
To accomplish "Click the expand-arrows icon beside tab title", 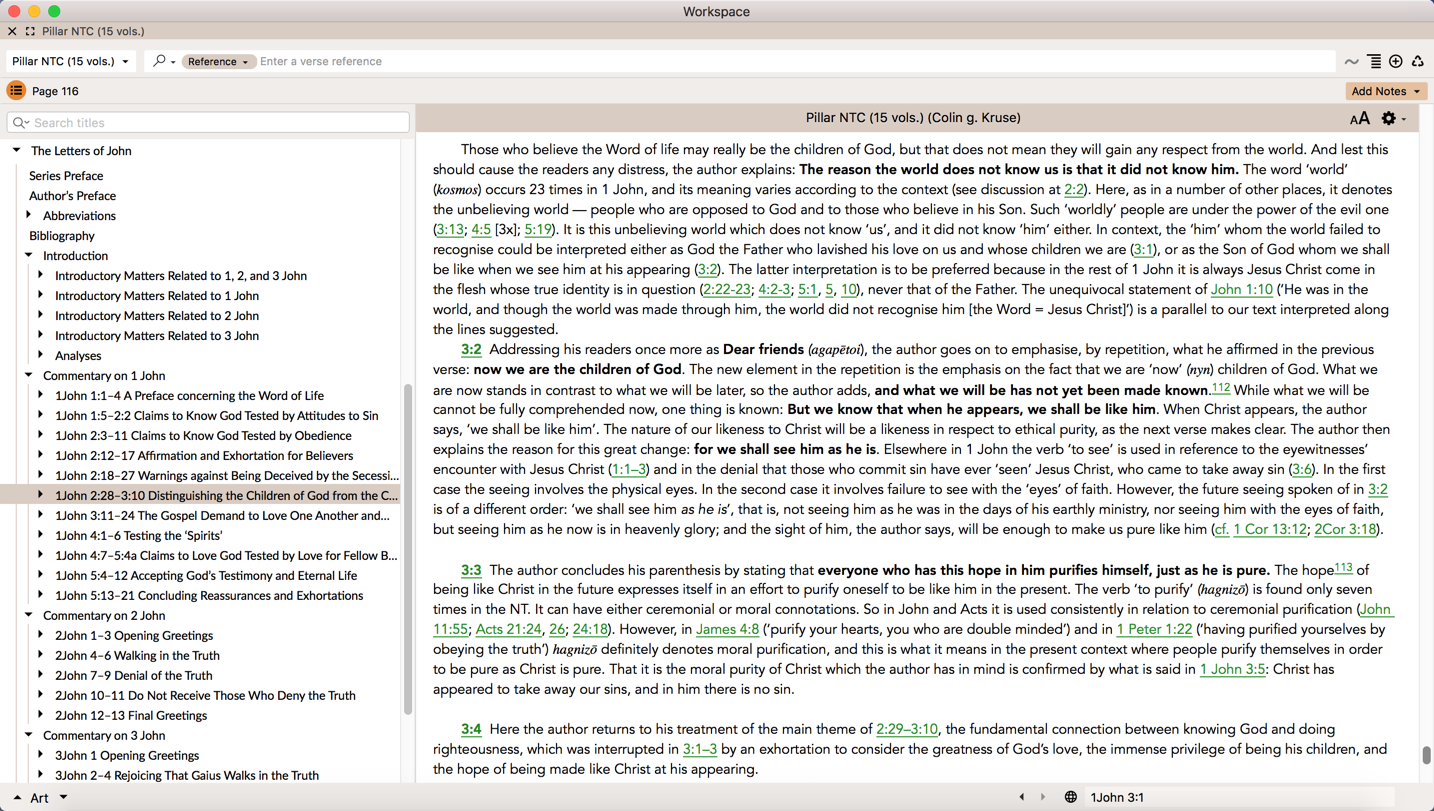I will point(30,32).
